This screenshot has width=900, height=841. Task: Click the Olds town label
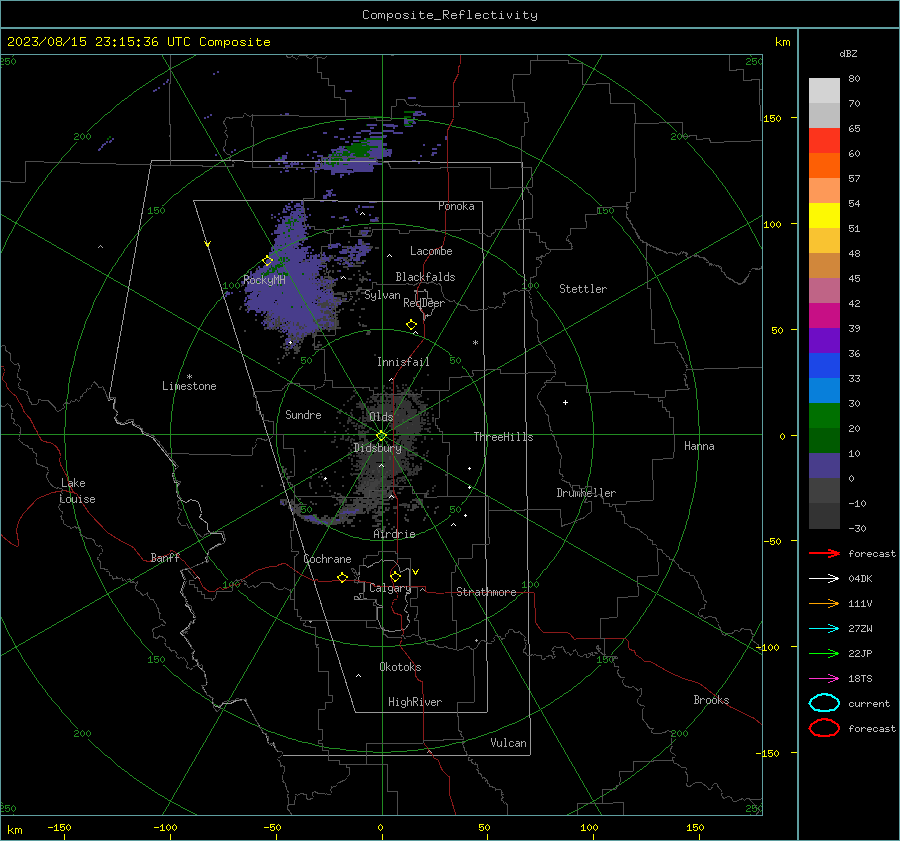[x=381, y=417]
